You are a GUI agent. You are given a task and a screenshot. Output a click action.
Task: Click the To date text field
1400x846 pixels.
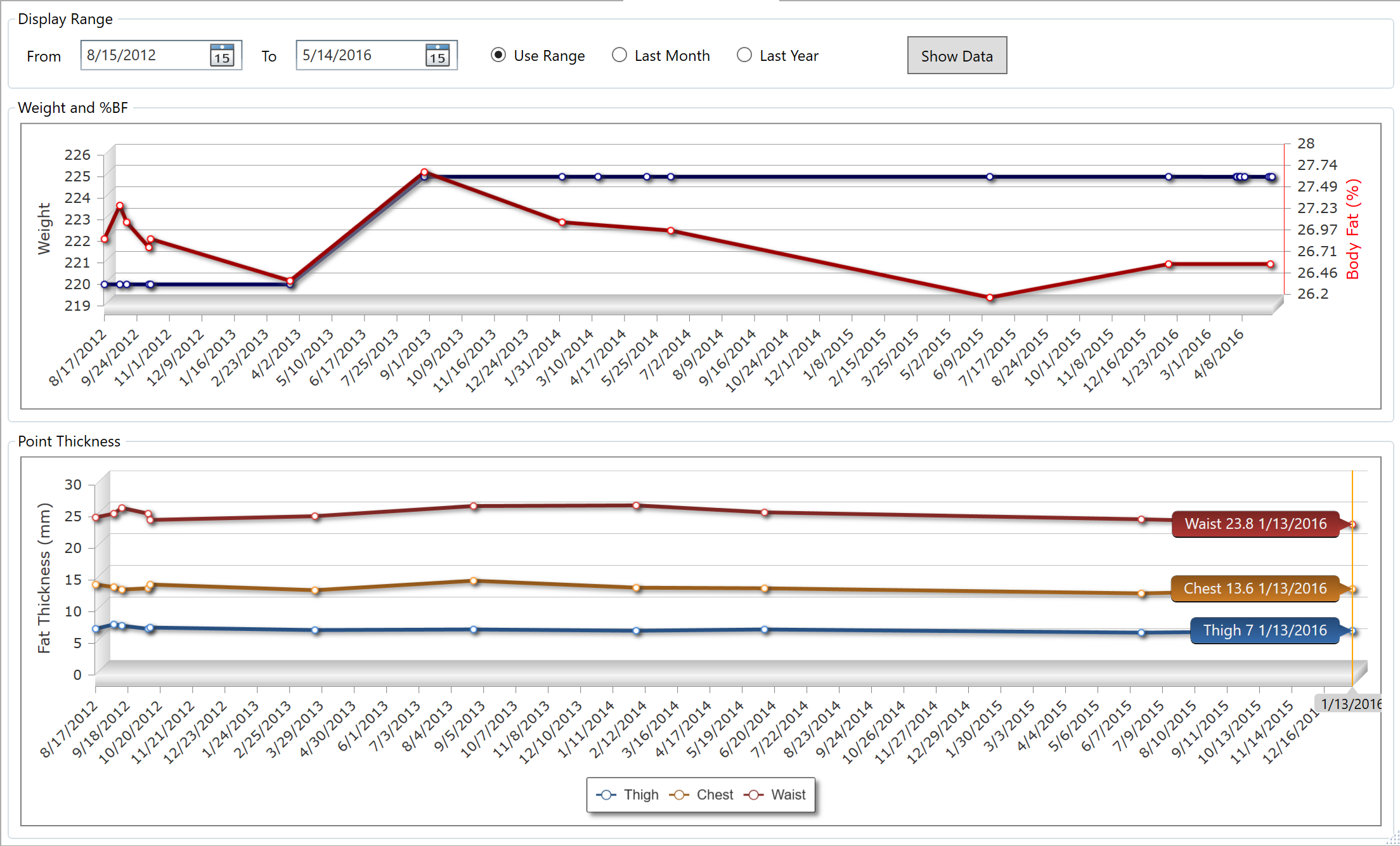(x=360, y=56)
